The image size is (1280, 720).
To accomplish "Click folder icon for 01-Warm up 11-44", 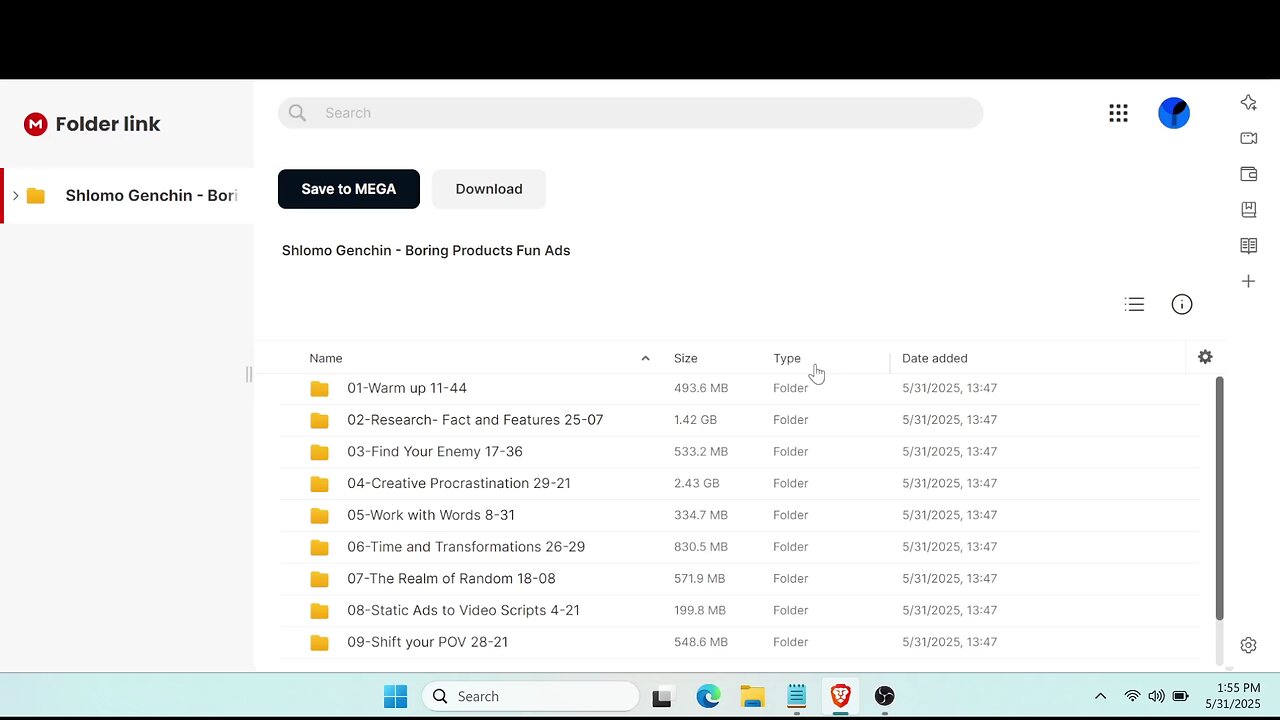I will (319, 388).
